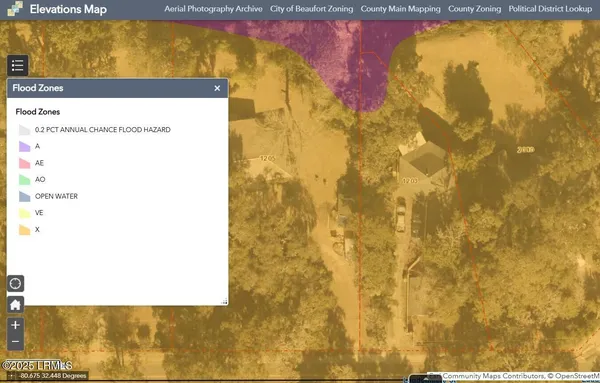The width and height of the screenshot is (600, 383).
Task: Click the parcel label 1203 on map
Action: 410,180
